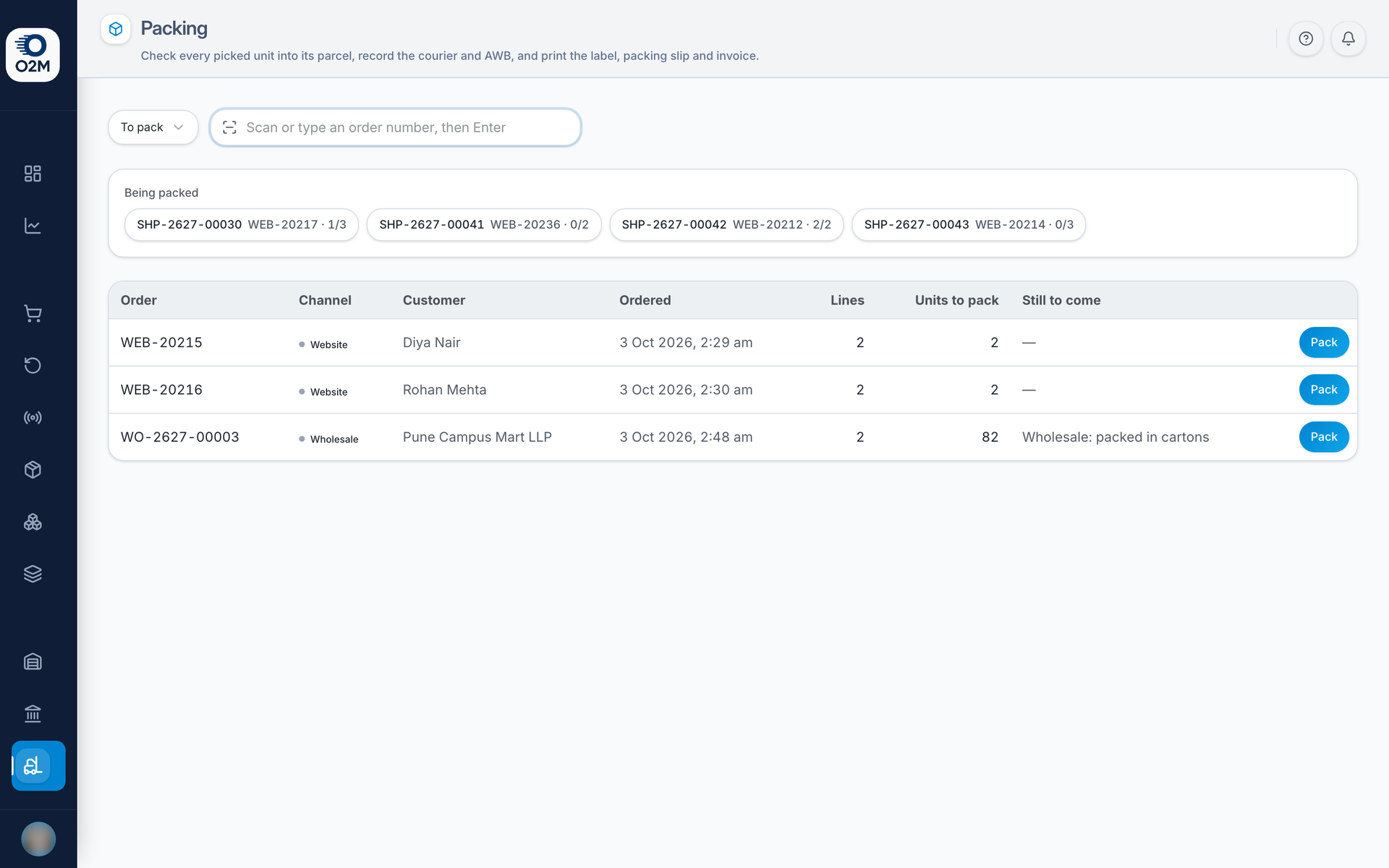Image resolution: width=1389 pixels, height=868 pixels.
Task: Open the shopping cart icon in sidebar
Action: [x=33, y=313]
